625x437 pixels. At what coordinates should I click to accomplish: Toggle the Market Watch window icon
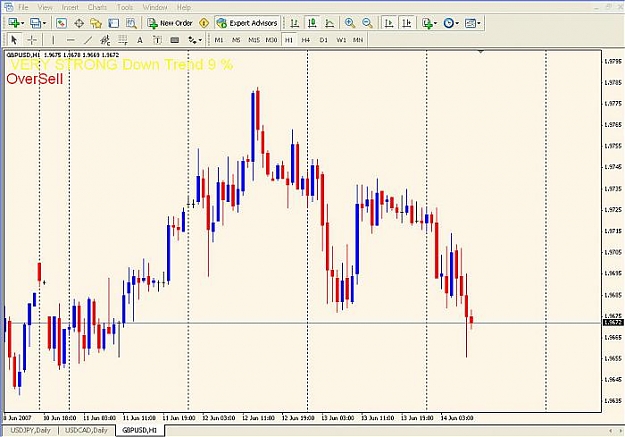(x=61, y=23)
